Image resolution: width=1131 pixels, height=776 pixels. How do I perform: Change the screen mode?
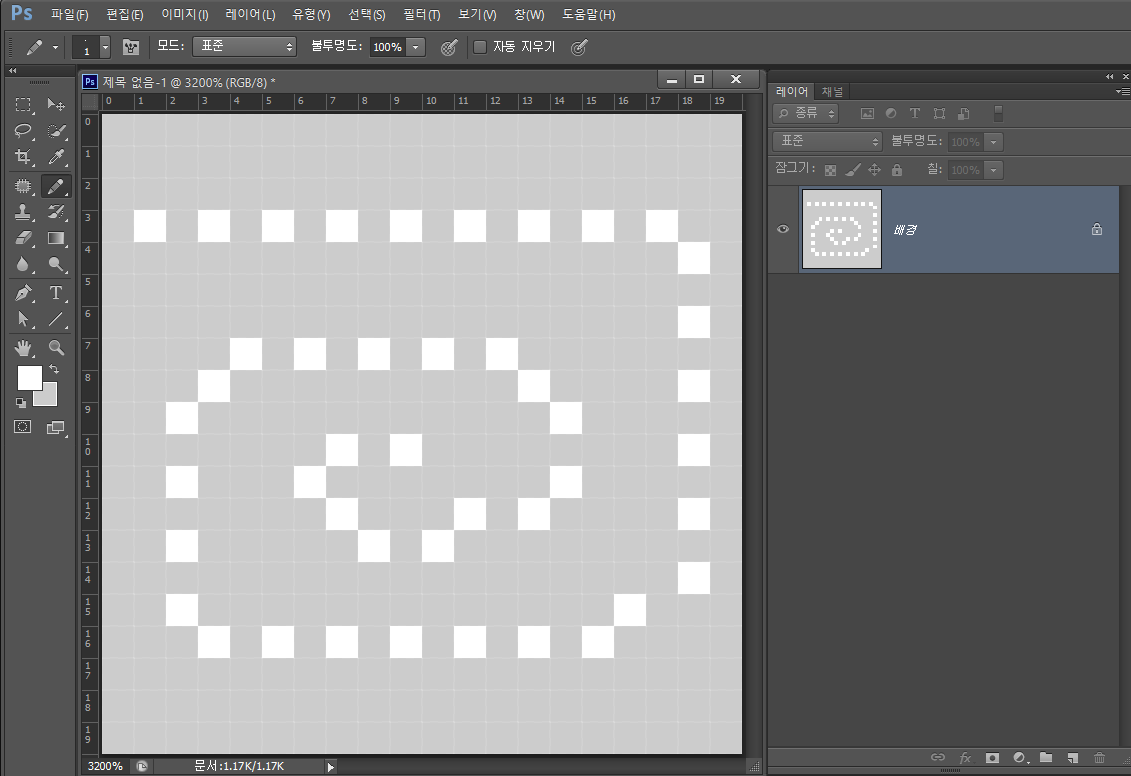56,427
